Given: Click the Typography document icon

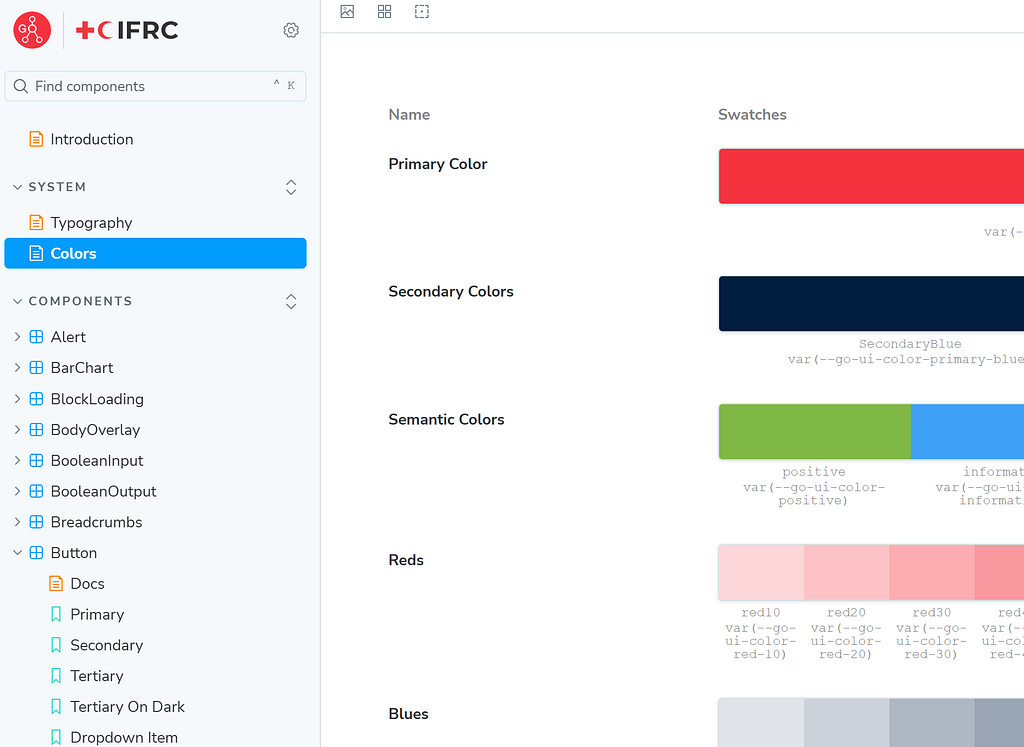Looking at the screenshot, I should 37,223.
